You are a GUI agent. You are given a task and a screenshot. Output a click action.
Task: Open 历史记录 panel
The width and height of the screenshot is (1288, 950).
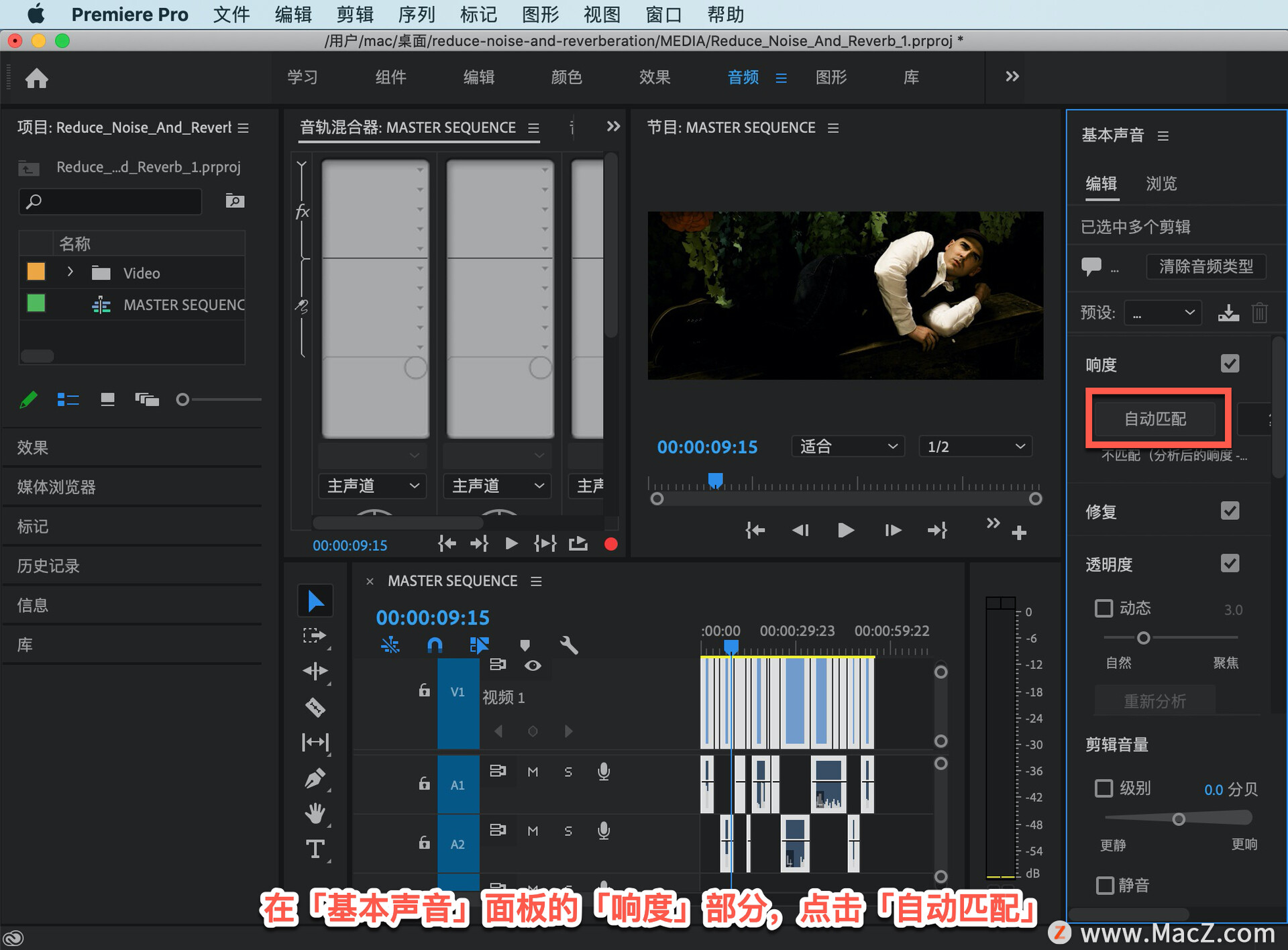48,566
